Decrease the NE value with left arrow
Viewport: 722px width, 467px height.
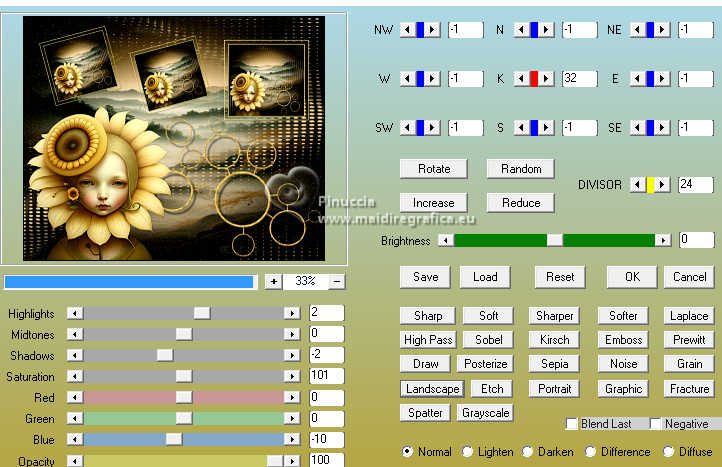pyautogui.click(x=637, y=30)
